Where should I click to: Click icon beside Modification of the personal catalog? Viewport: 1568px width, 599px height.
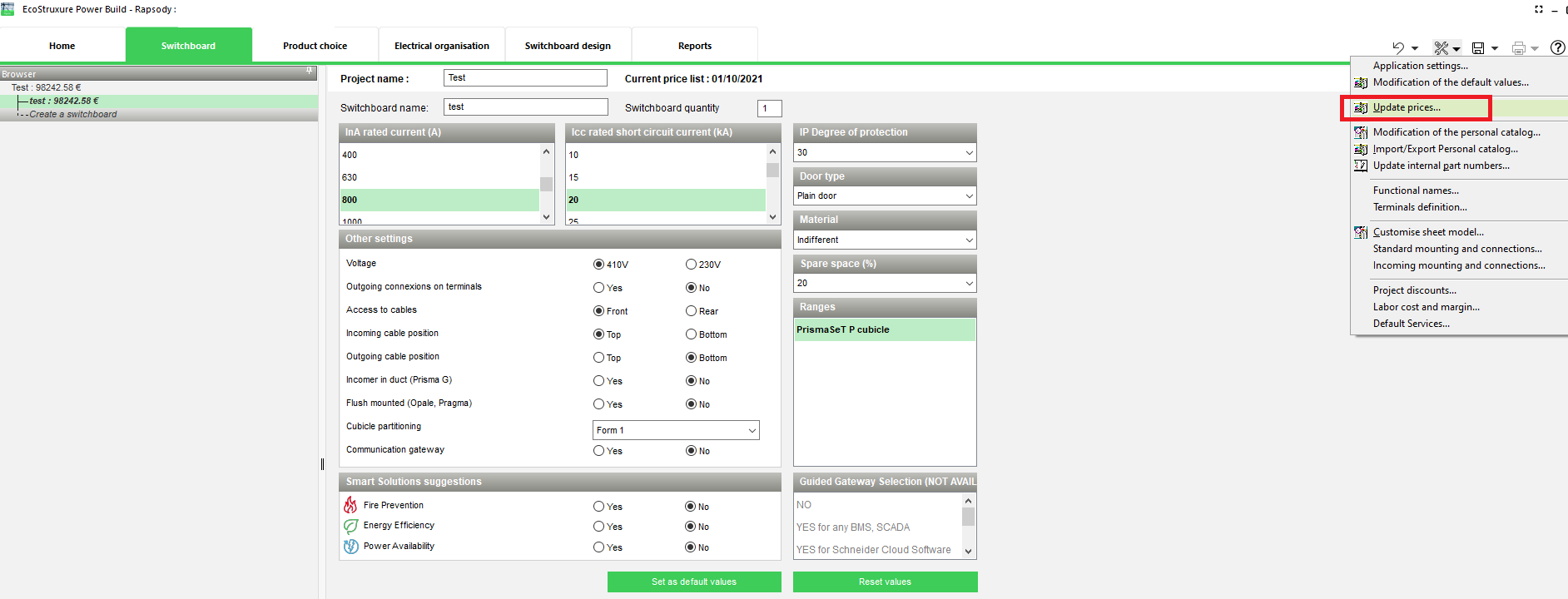click(x=1361, y=132)
